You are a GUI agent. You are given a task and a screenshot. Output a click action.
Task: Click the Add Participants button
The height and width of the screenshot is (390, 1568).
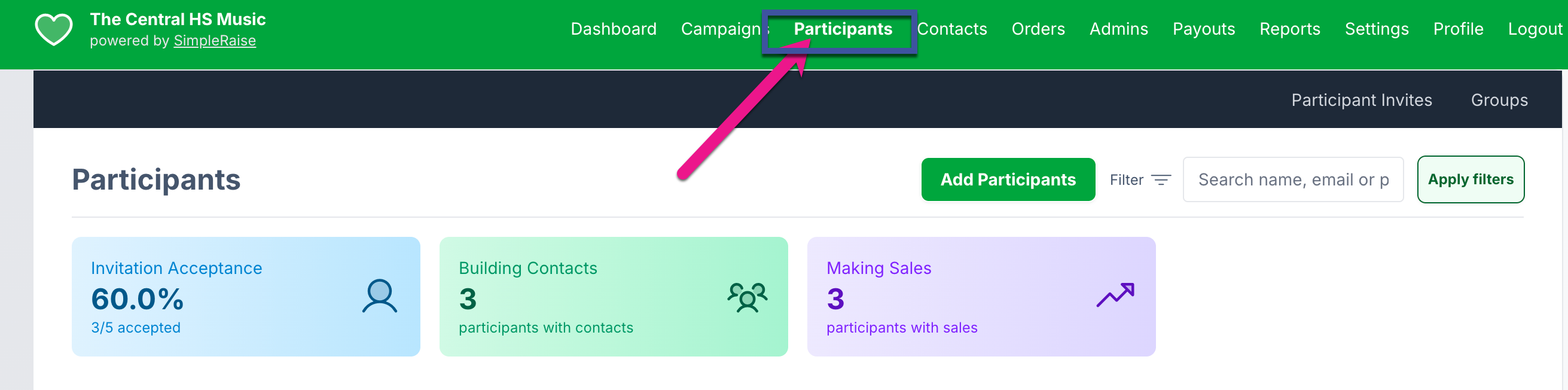click(1008, 179)
